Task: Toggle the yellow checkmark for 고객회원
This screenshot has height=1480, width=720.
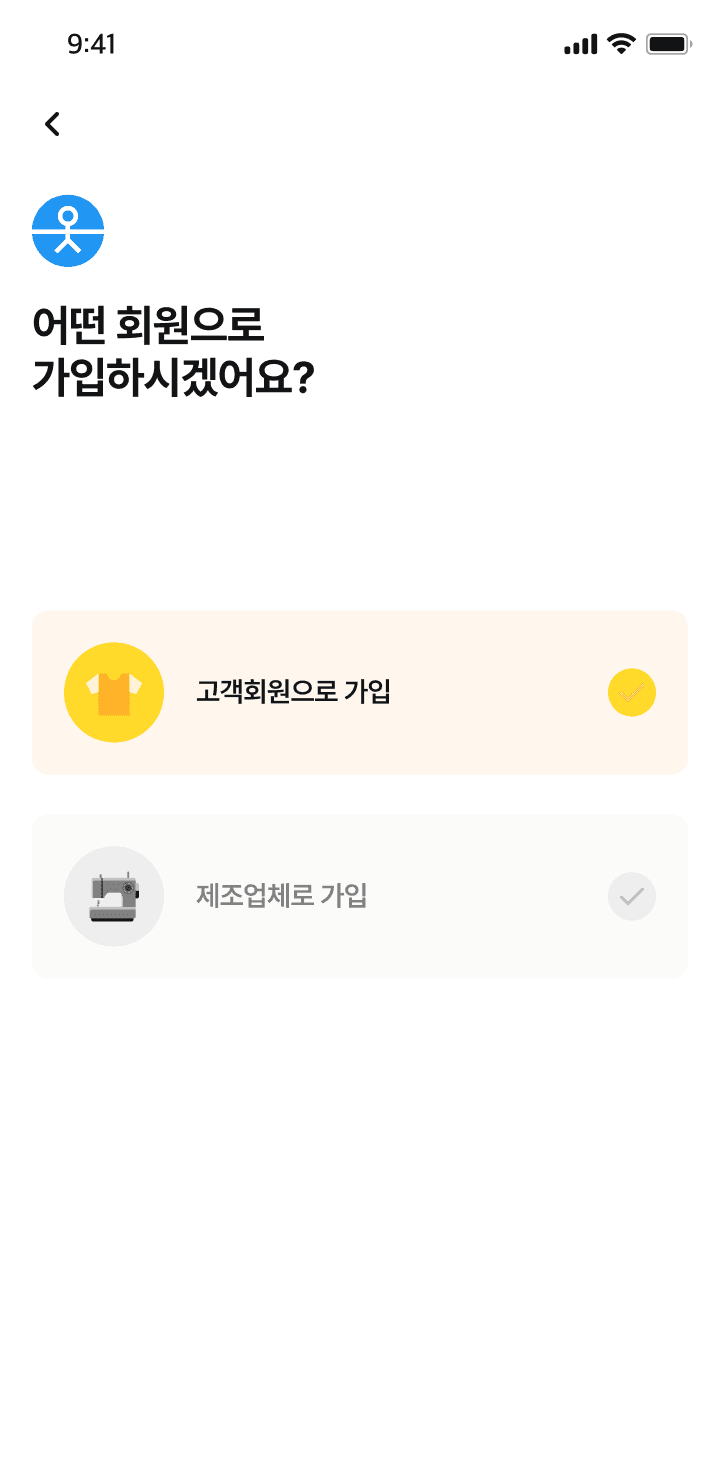Action: pyautogui.click(x=631, y=692)
